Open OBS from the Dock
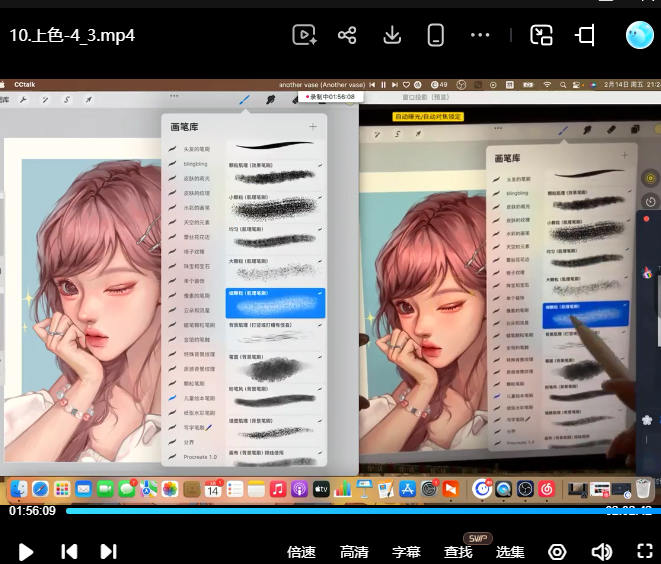Viewport: 661px width, 564px height. click(x=525, y=489)
